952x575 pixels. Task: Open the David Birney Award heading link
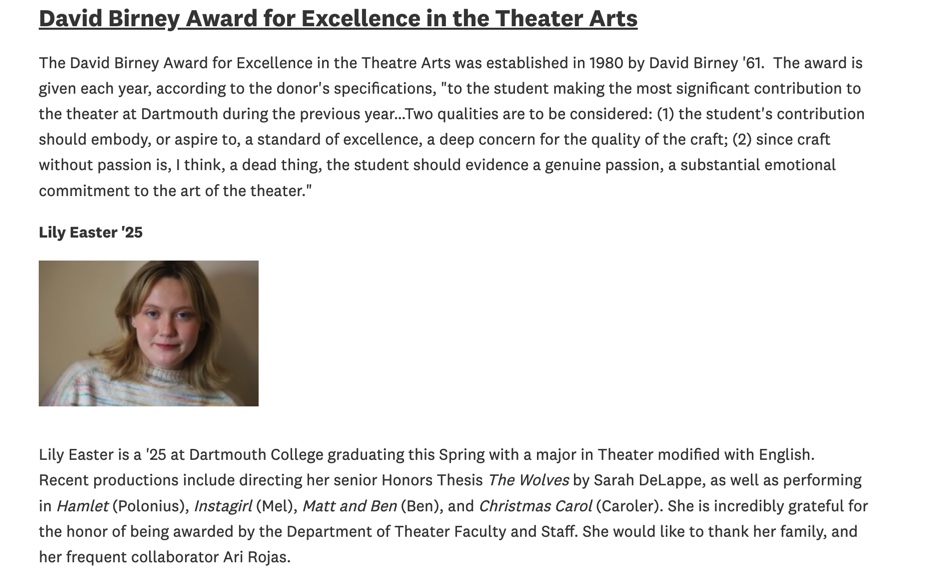(x=338, y=18)
